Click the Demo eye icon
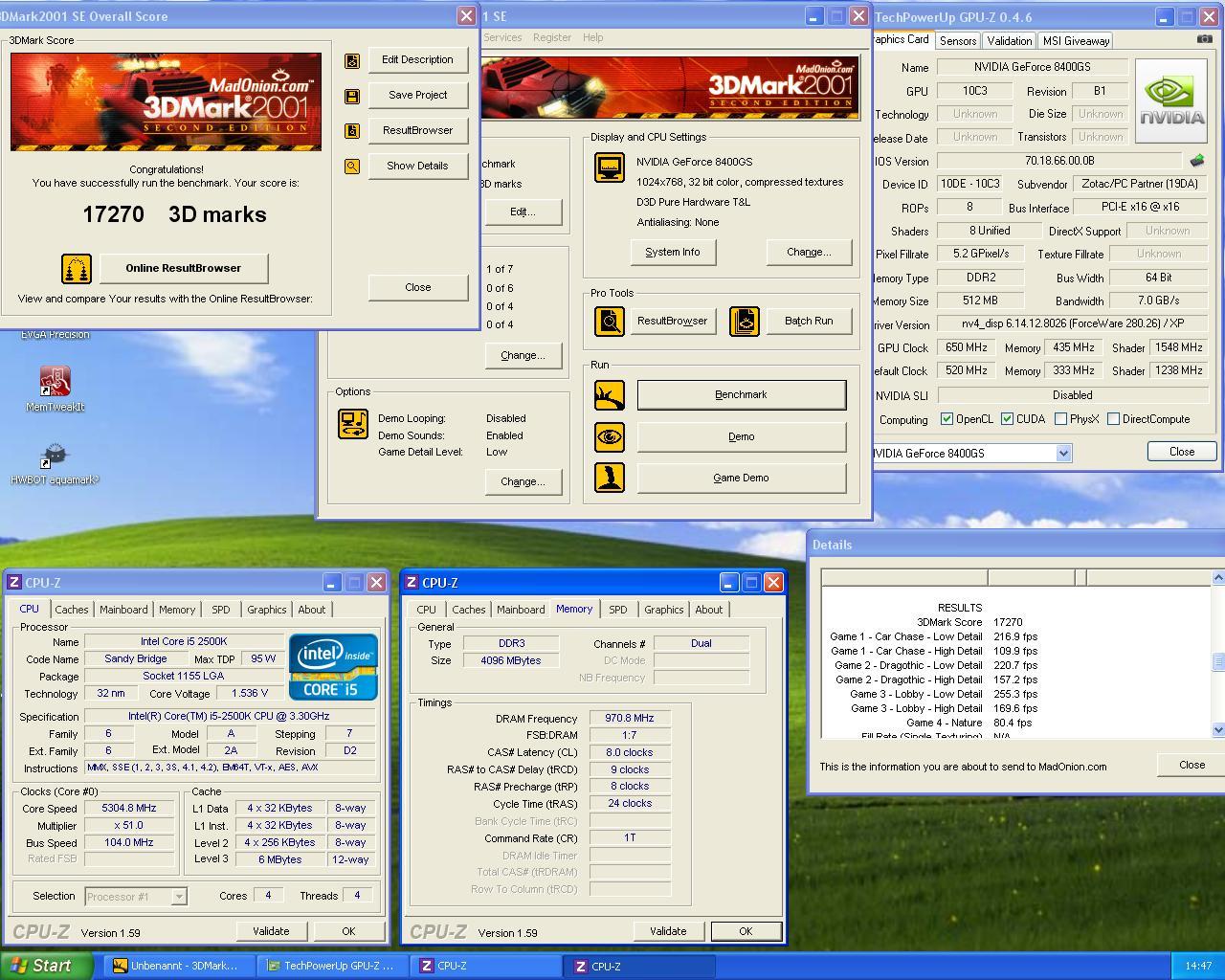 [610, 437]
